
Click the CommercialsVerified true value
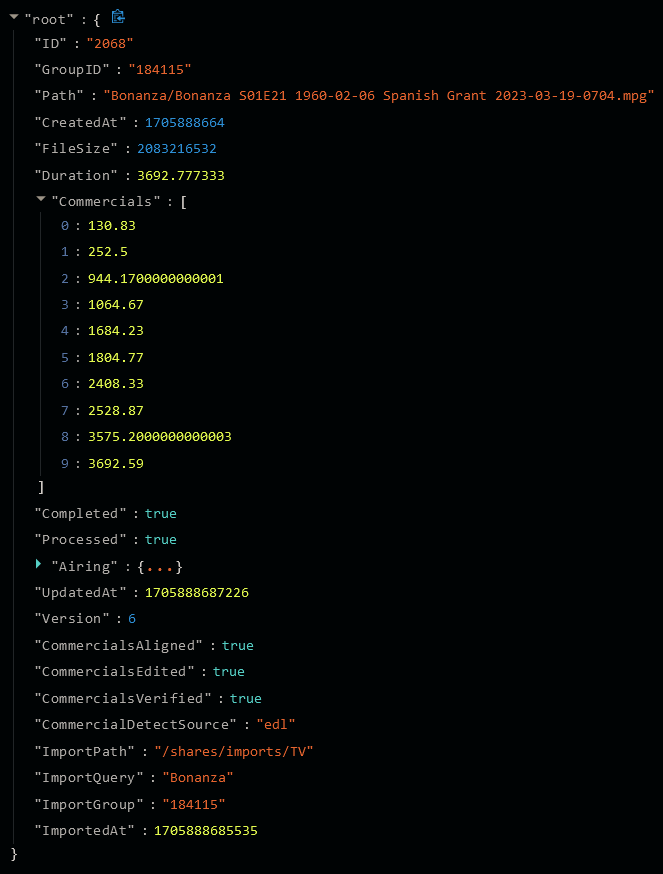point(245,698)
